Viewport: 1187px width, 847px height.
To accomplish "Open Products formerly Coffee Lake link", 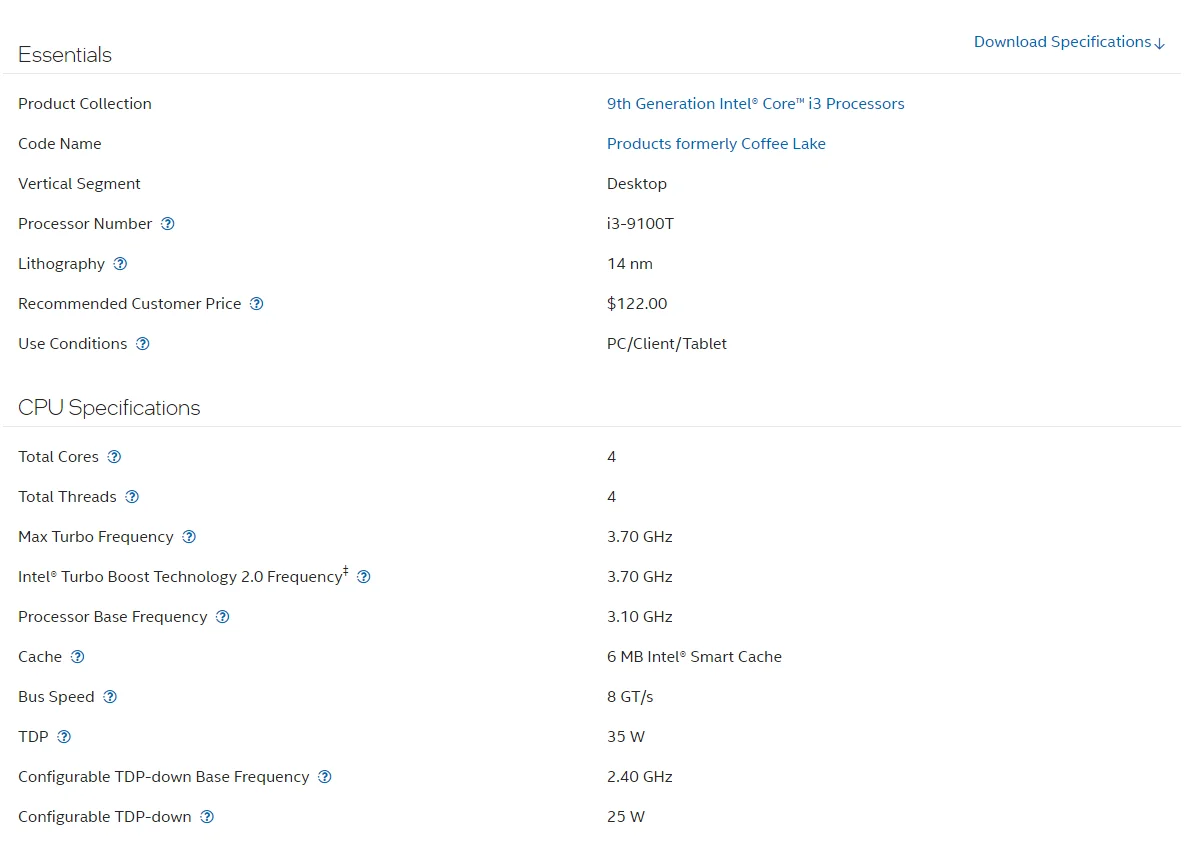I will click(x=716, y=144).
